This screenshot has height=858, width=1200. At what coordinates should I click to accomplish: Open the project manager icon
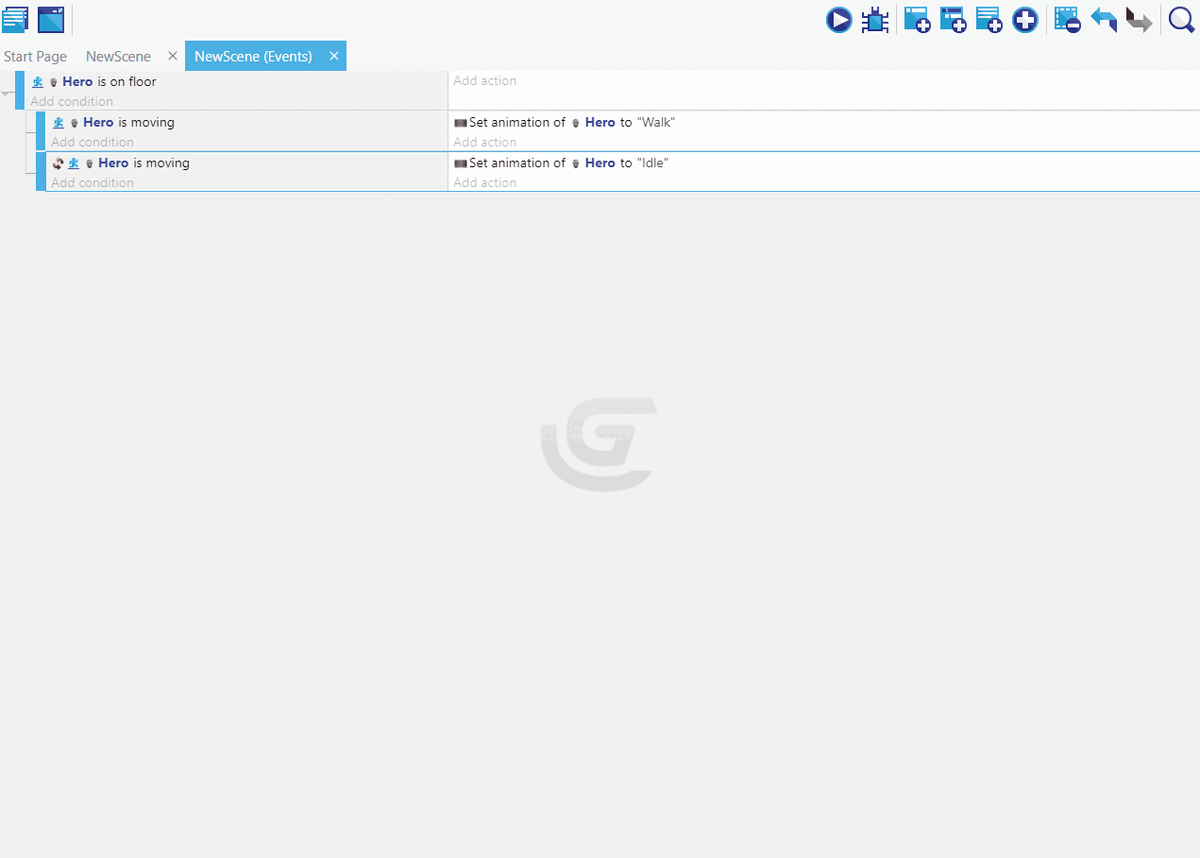tap(15, 19)
